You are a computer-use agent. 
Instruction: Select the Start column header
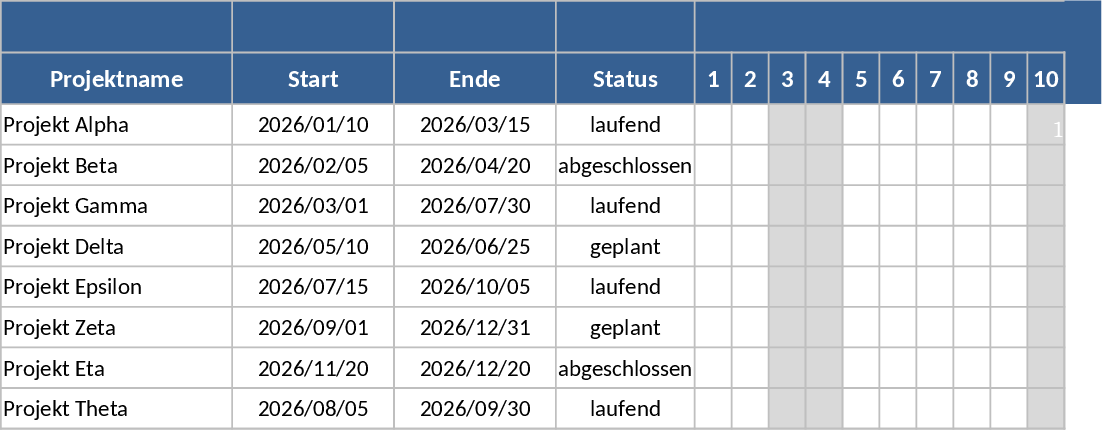[x=313, y=79]
